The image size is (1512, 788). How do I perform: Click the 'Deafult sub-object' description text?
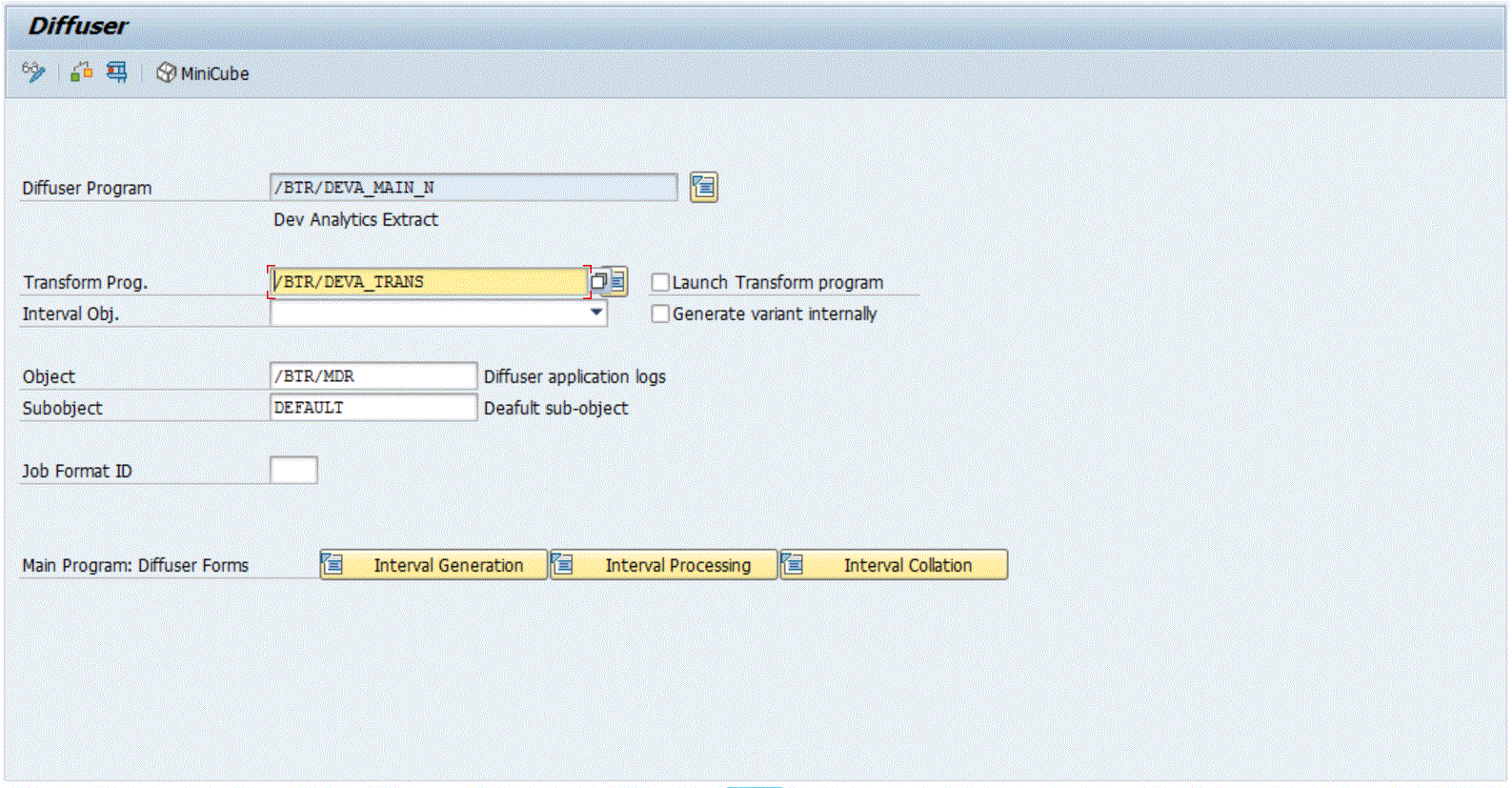[x=556, y=408]
